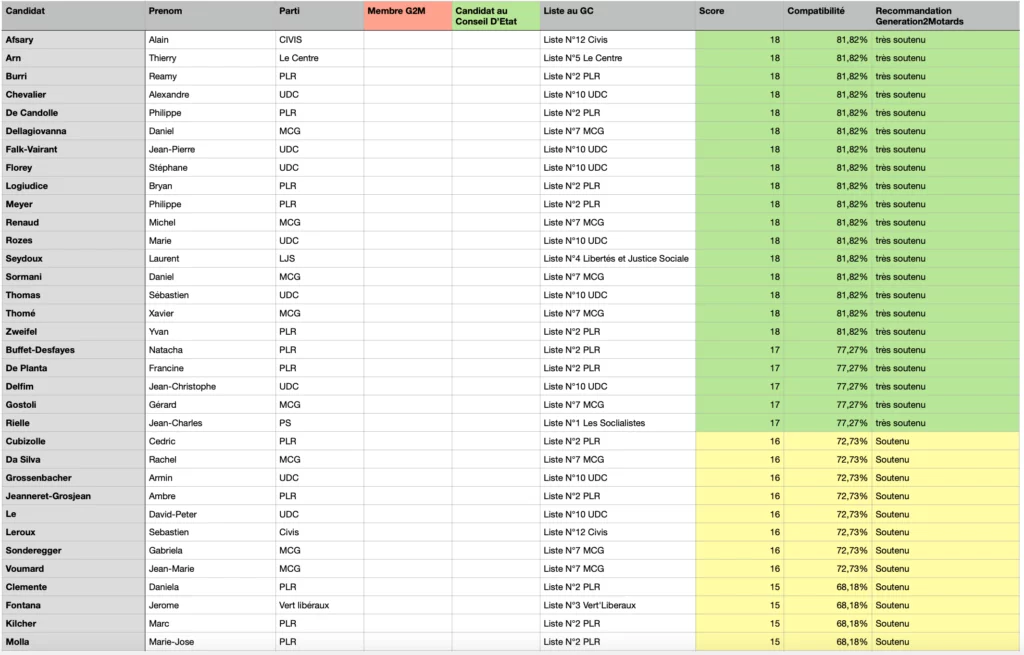Click the green Candidat au Conseil D'Etat header
This screenshot has width=1024, height=655.
coord(495,16)
